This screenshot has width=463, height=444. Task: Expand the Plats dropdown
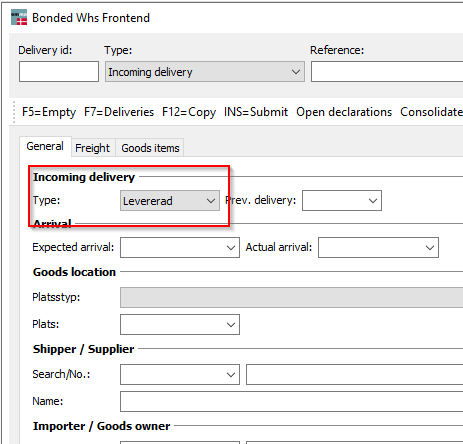click(180, 325)
